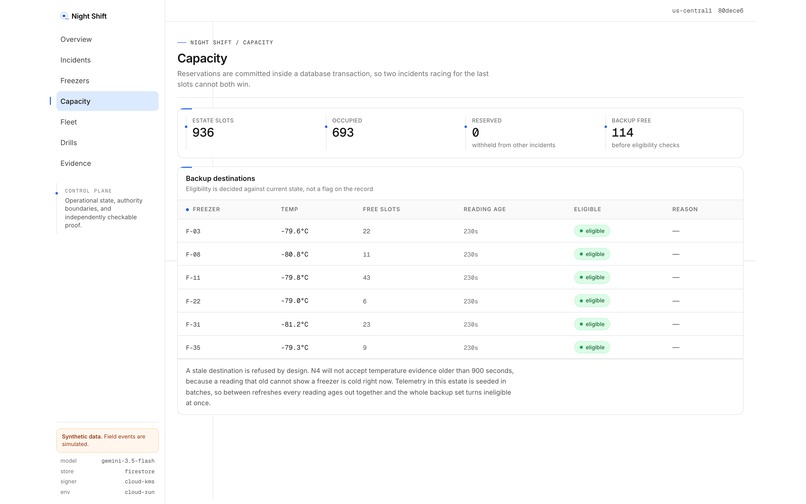Select freezer row F-11

pos(460,277)
